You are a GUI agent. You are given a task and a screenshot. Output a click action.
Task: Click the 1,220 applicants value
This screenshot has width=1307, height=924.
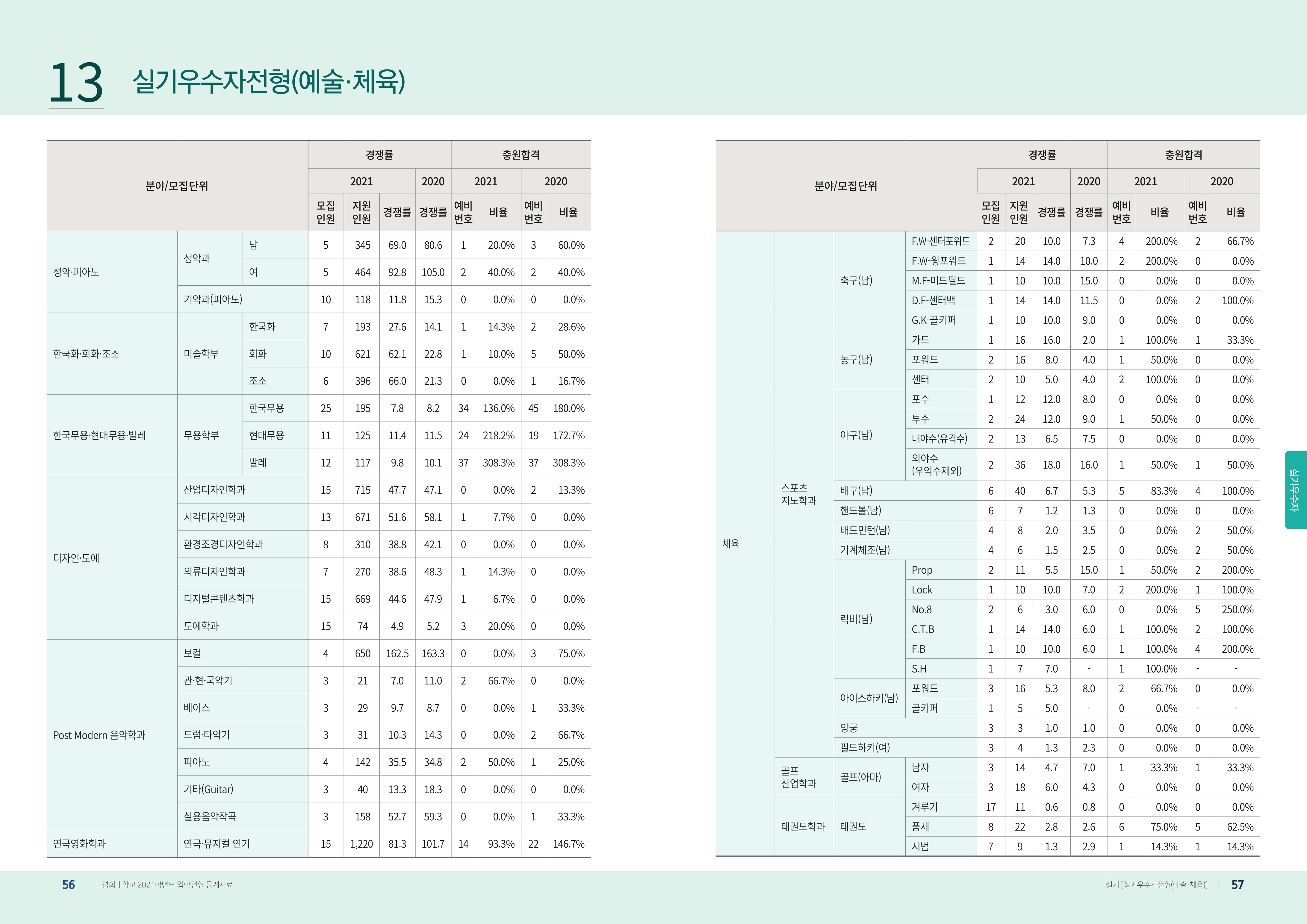click(x=361, y=844)
